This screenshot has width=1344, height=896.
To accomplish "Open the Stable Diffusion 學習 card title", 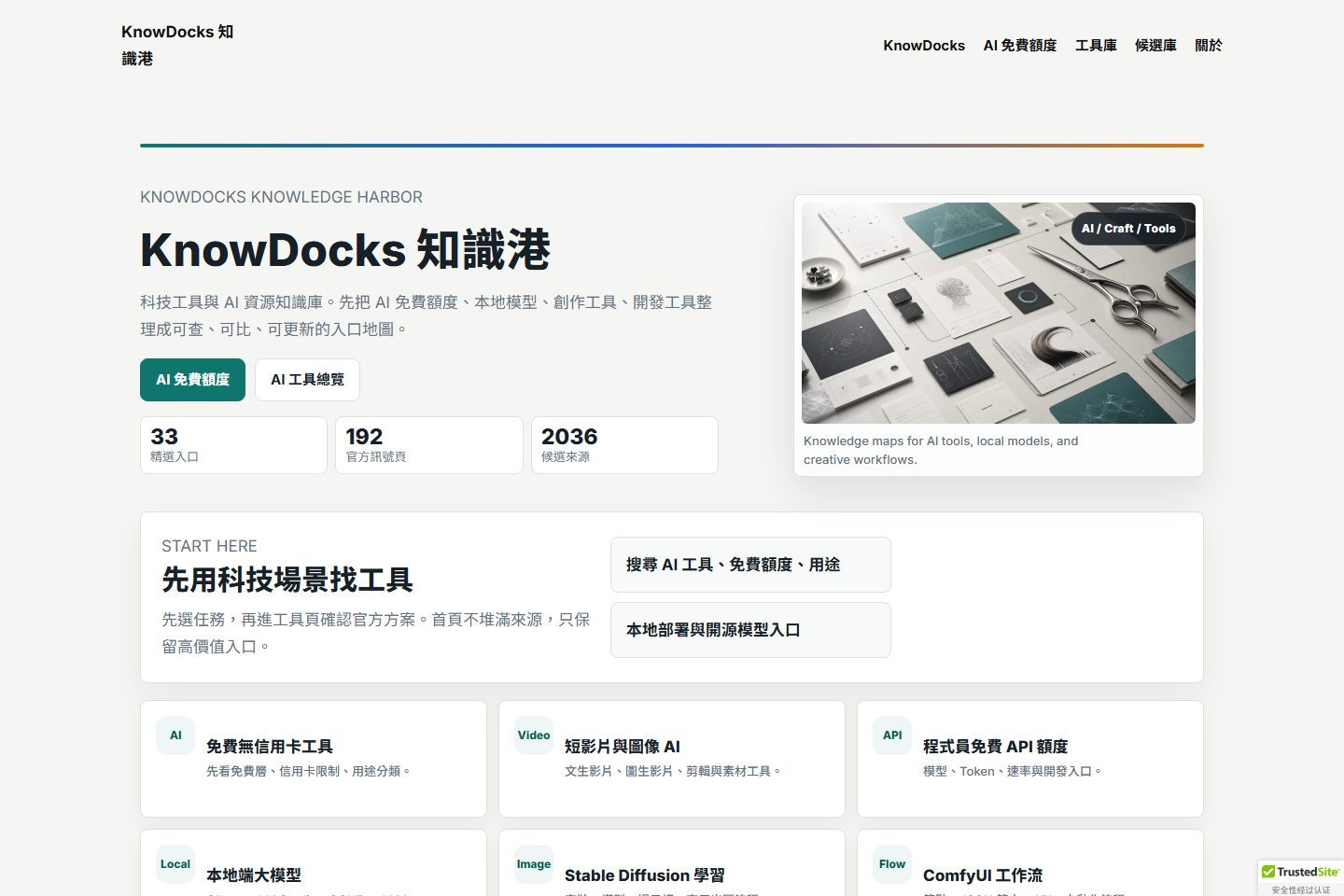I will 645,875.
